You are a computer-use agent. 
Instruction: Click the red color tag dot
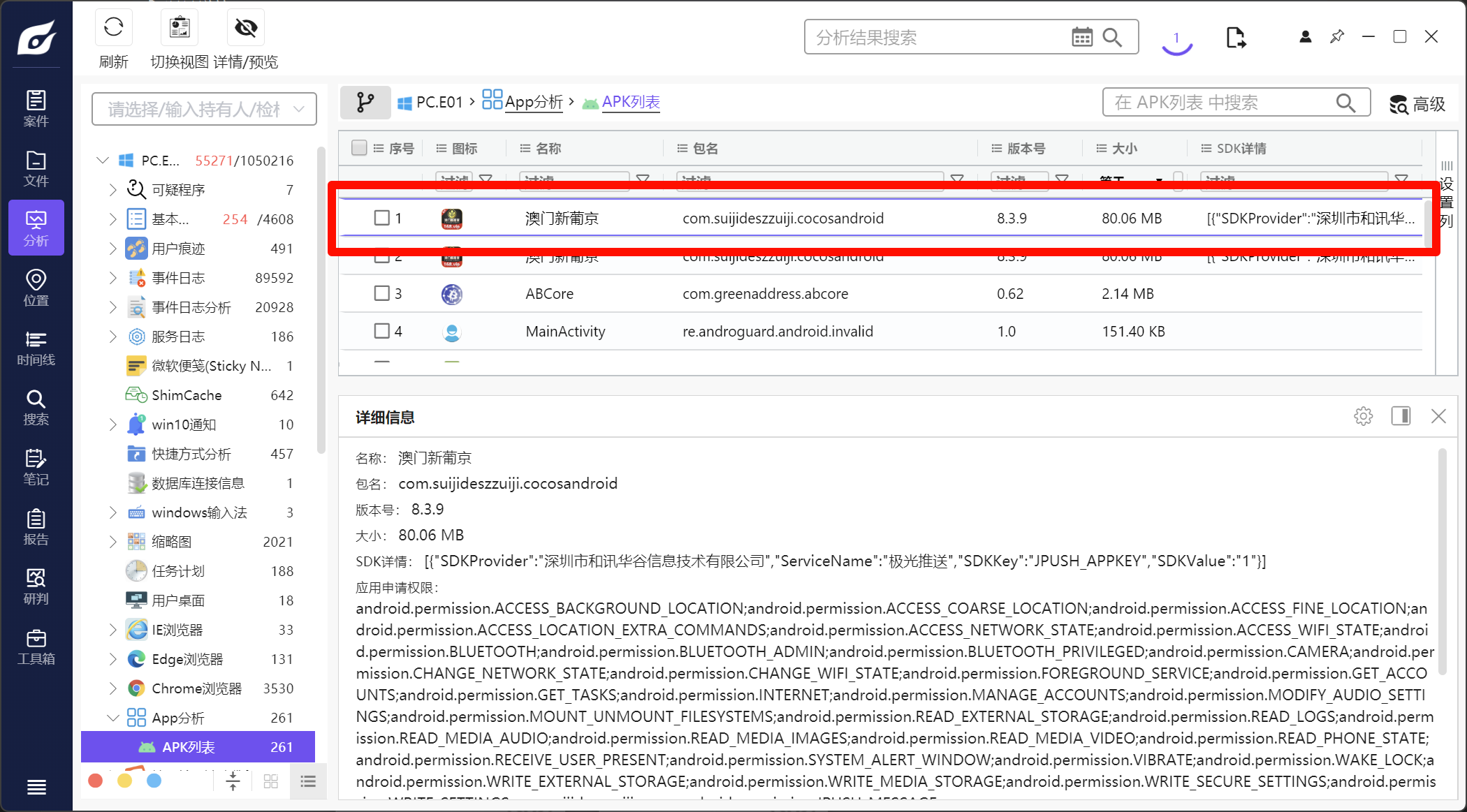pyautogui.click(x=96, y=781)
